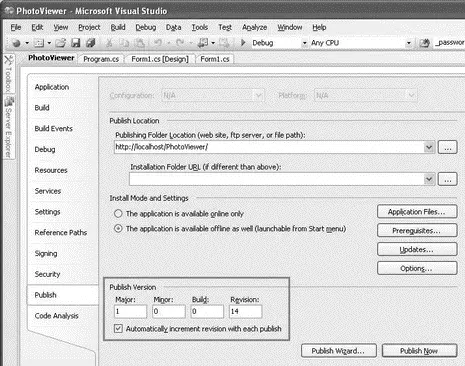This screenshot has height=366, width=465.
Task: Click the Paste clipboard icon
Action: click(139, 43)
